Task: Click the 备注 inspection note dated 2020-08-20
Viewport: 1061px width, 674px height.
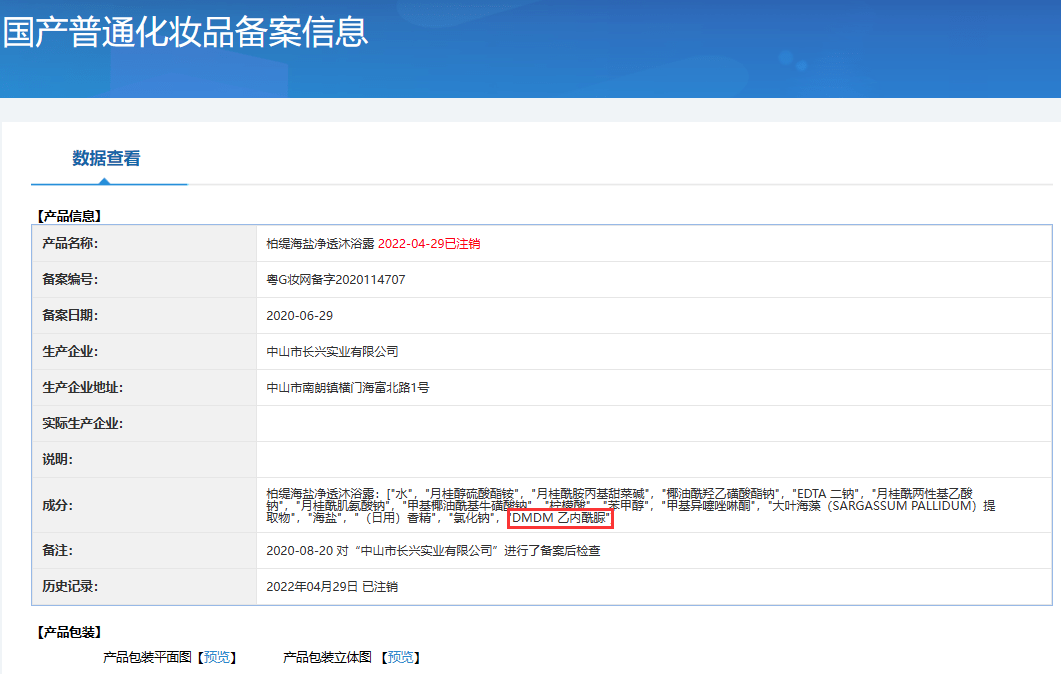Action: [433, 551]
